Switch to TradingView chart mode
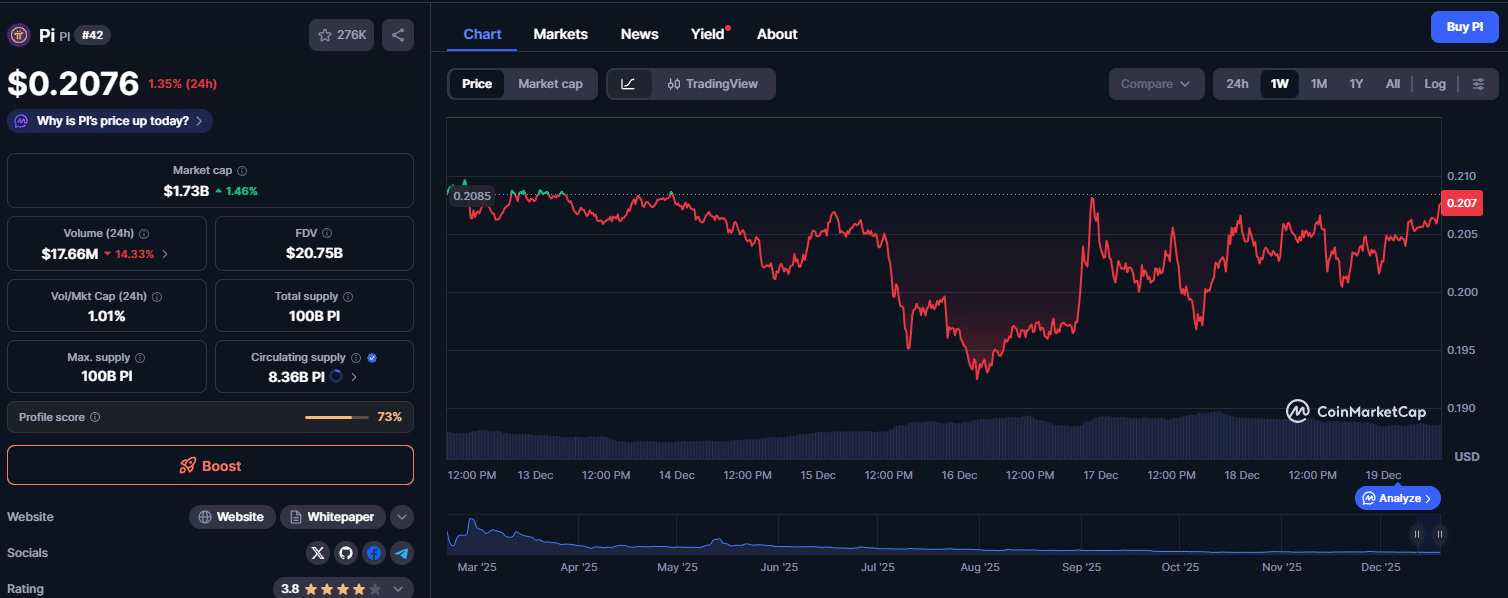Screen dimensions: 1508x598 click(x=712, y=84)
